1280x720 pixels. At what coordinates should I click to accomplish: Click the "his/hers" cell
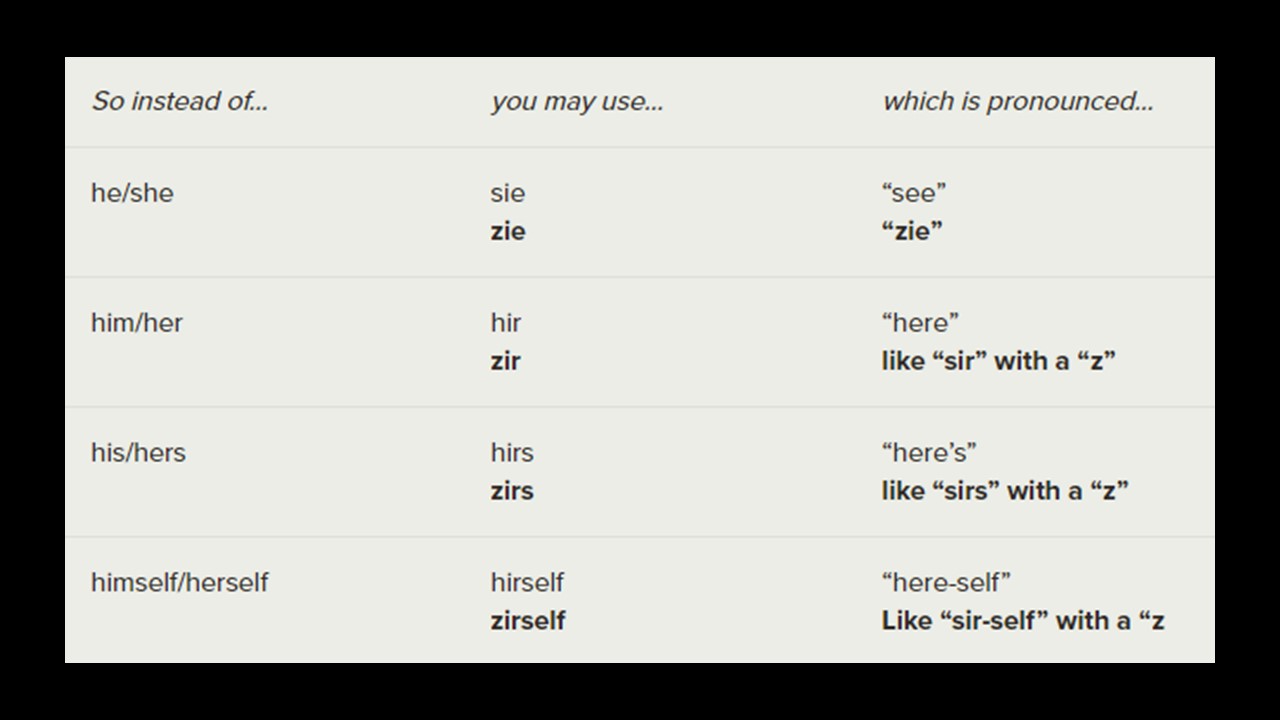[x=138, y=452]
